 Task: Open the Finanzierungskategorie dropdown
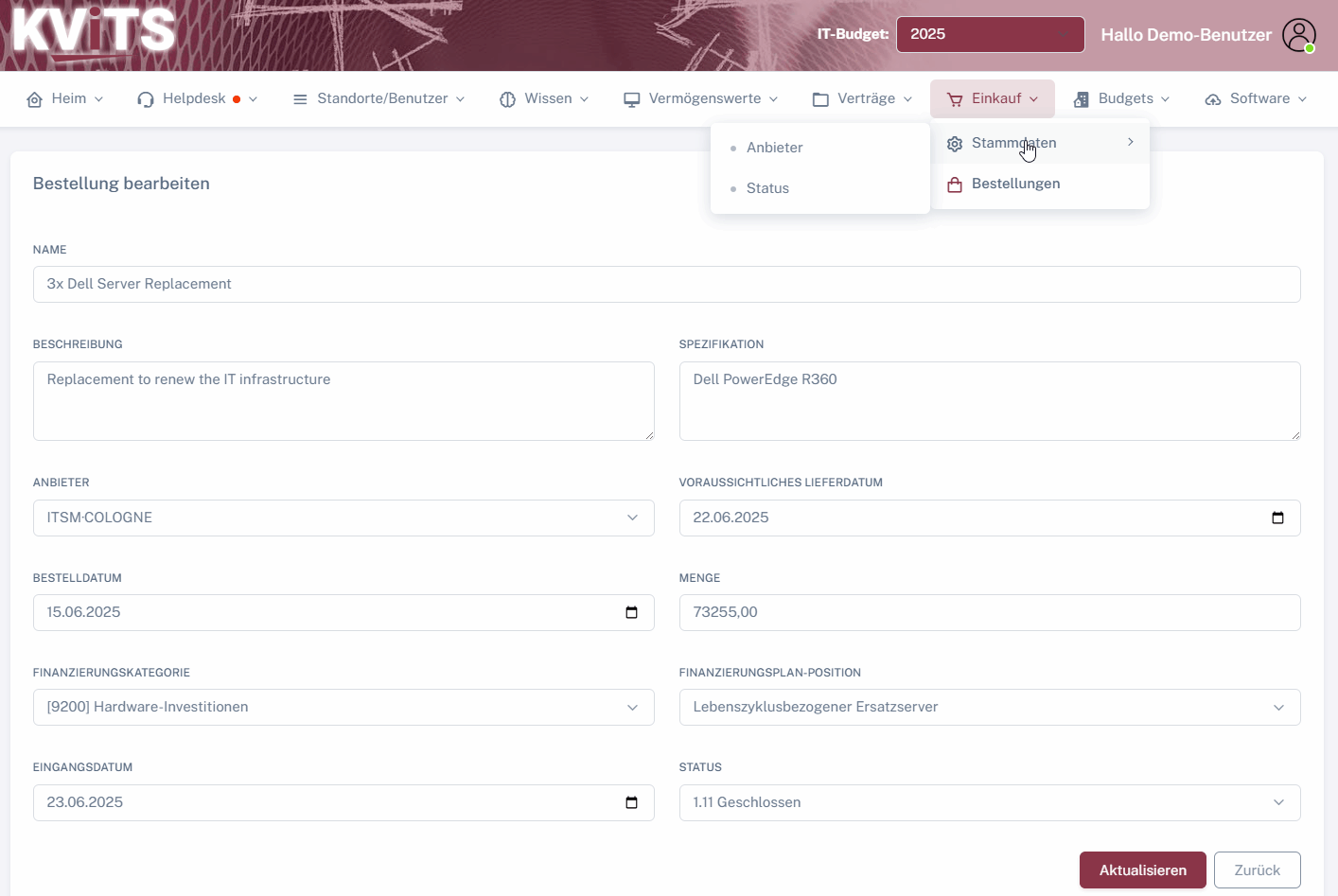(x=343, y=707)
